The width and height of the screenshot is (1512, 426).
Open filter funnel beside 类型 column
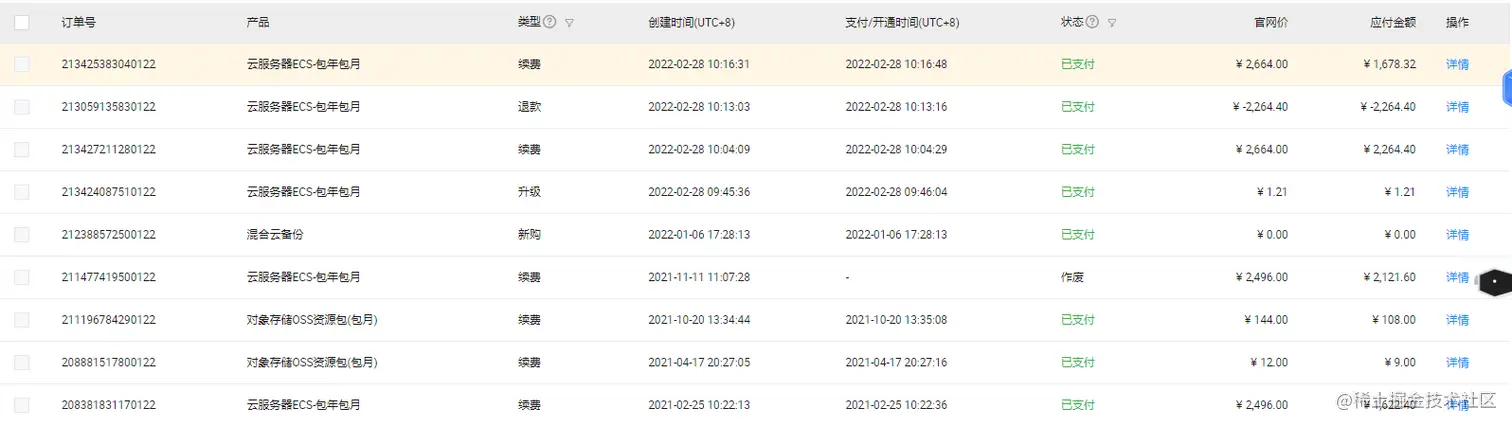569,22
